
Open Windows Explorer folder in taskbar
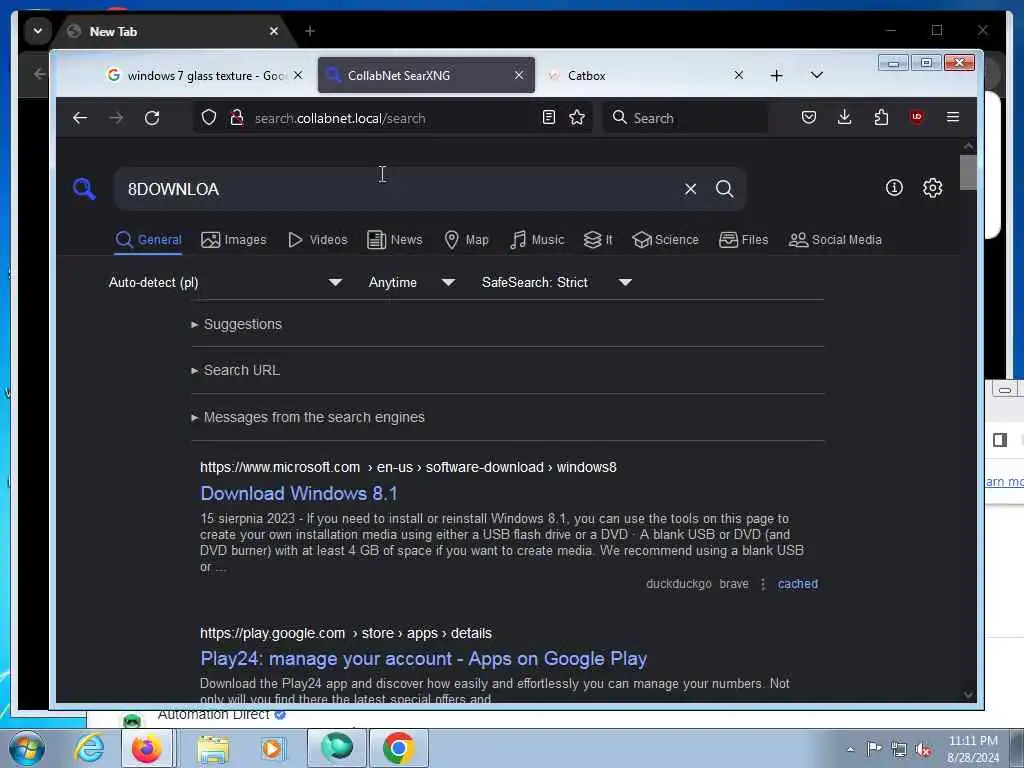pos(213,748)
